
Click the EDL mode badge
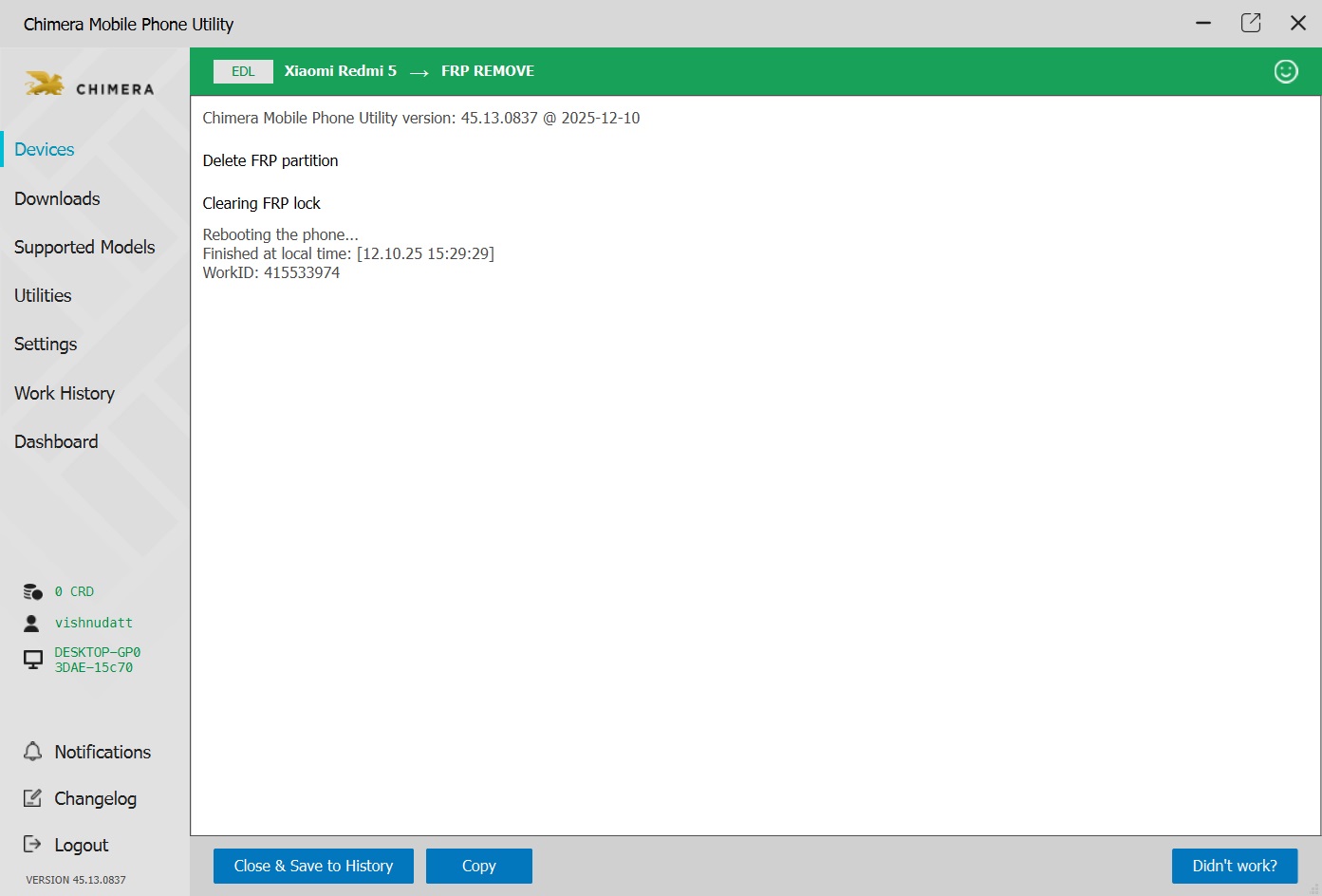[x=243, y=71]
